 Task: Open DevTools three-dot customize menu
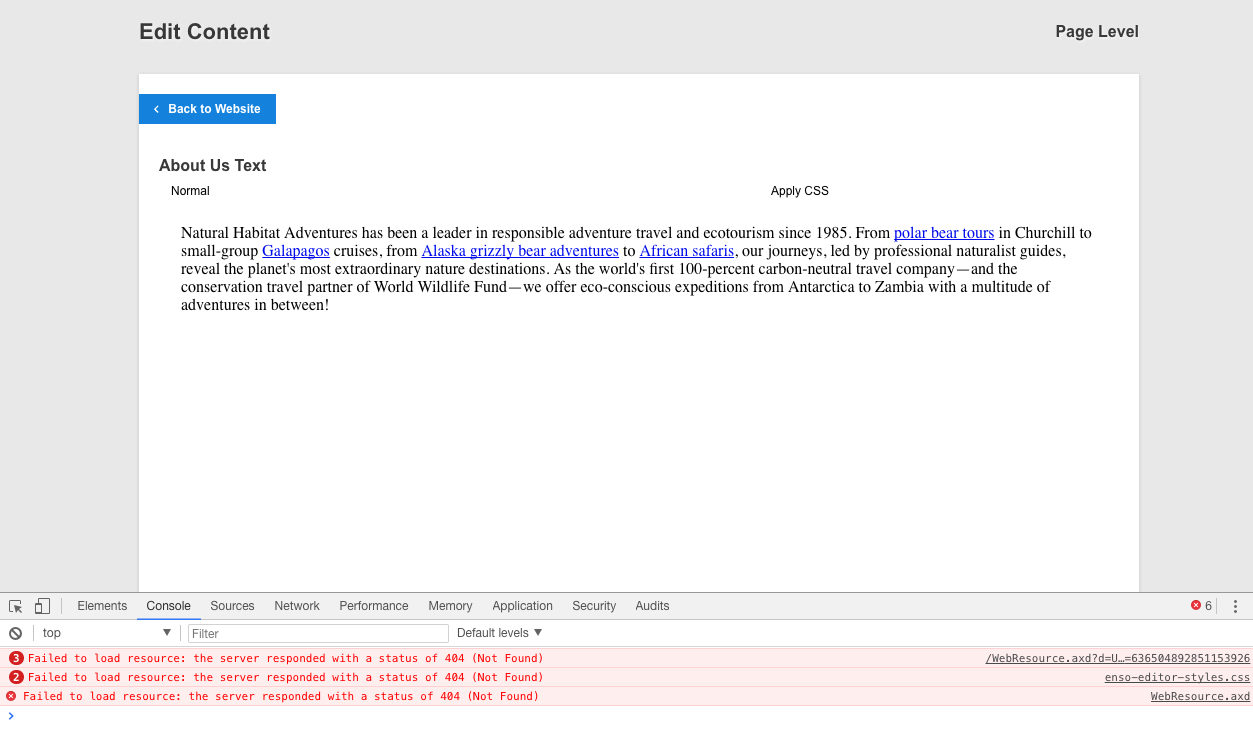point(1235,606)
